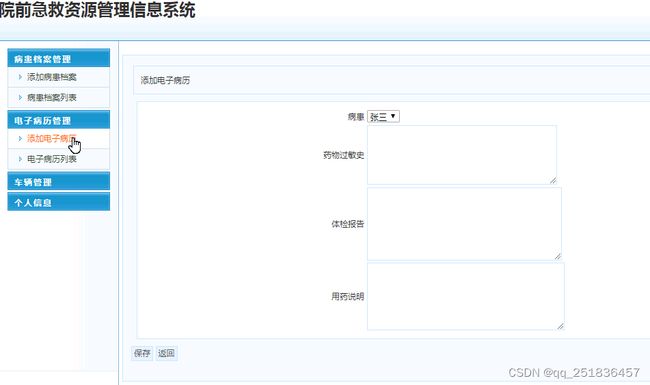
Task: Click the arrow icon beside 病患档案列表
Action: (20, 97)
